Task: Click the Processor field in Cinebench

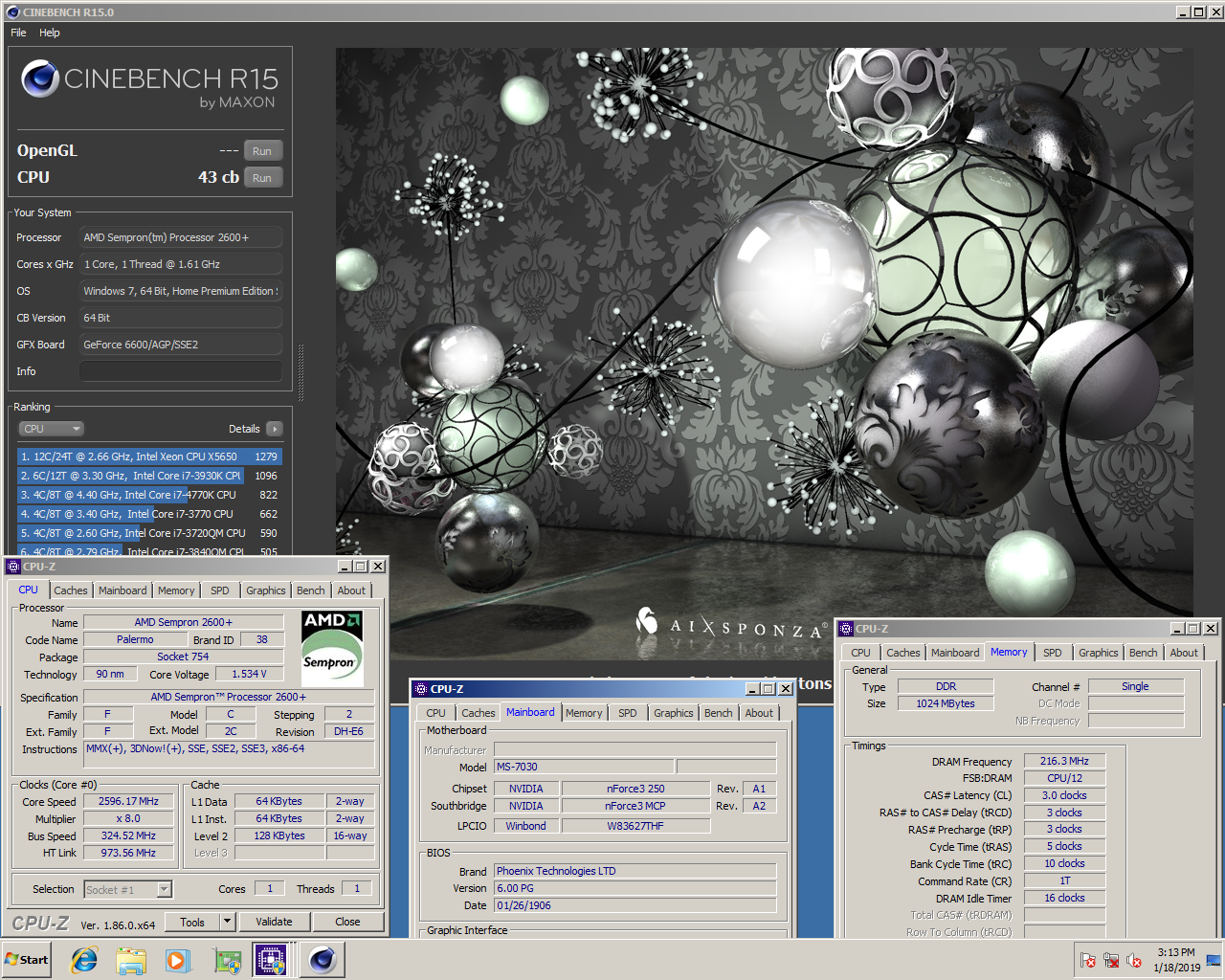Action: click(x=181, y=237)
